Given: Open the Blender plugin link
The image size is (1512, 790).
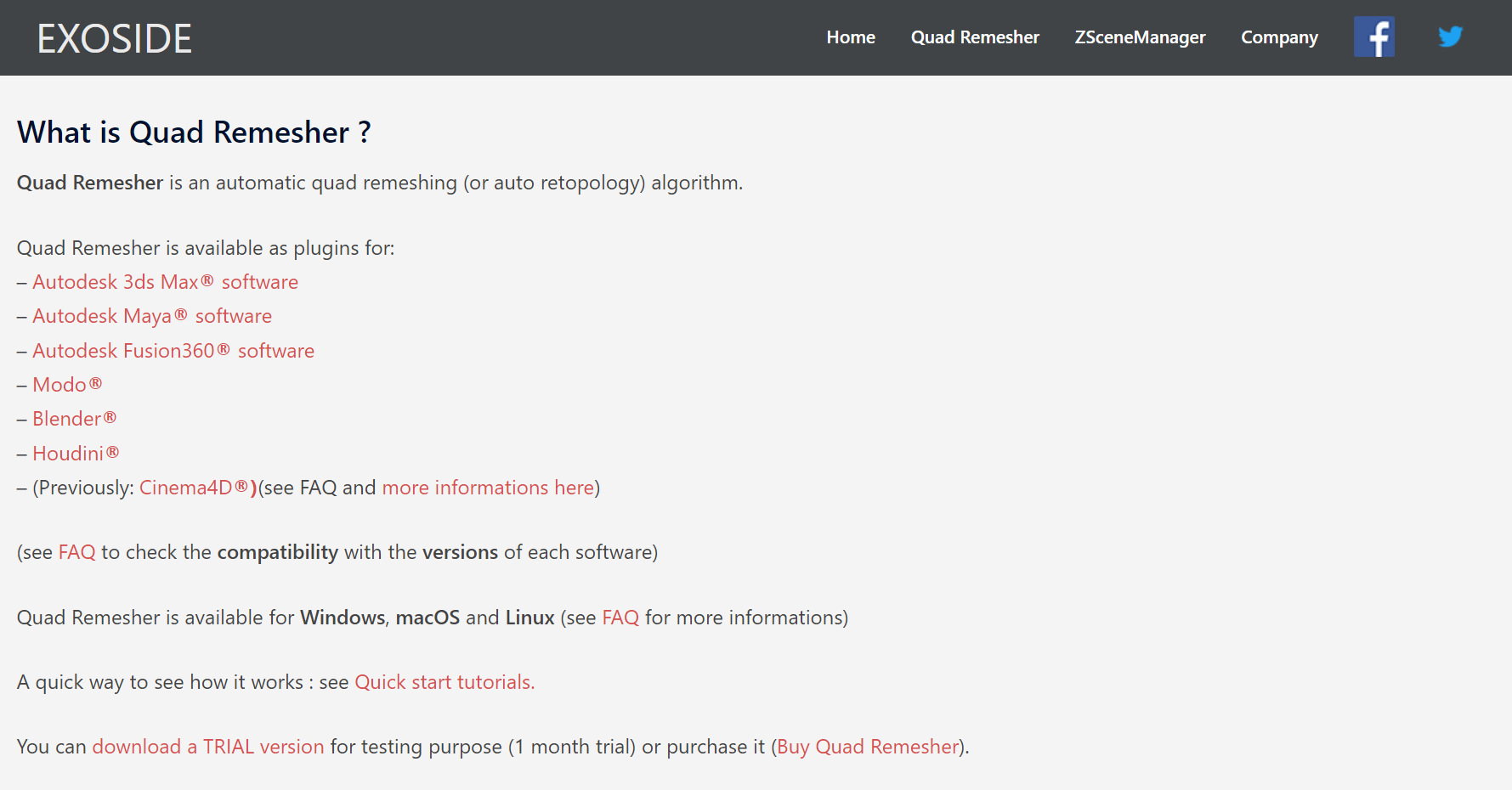Looking at the screenshot, I should click(75, 419).
